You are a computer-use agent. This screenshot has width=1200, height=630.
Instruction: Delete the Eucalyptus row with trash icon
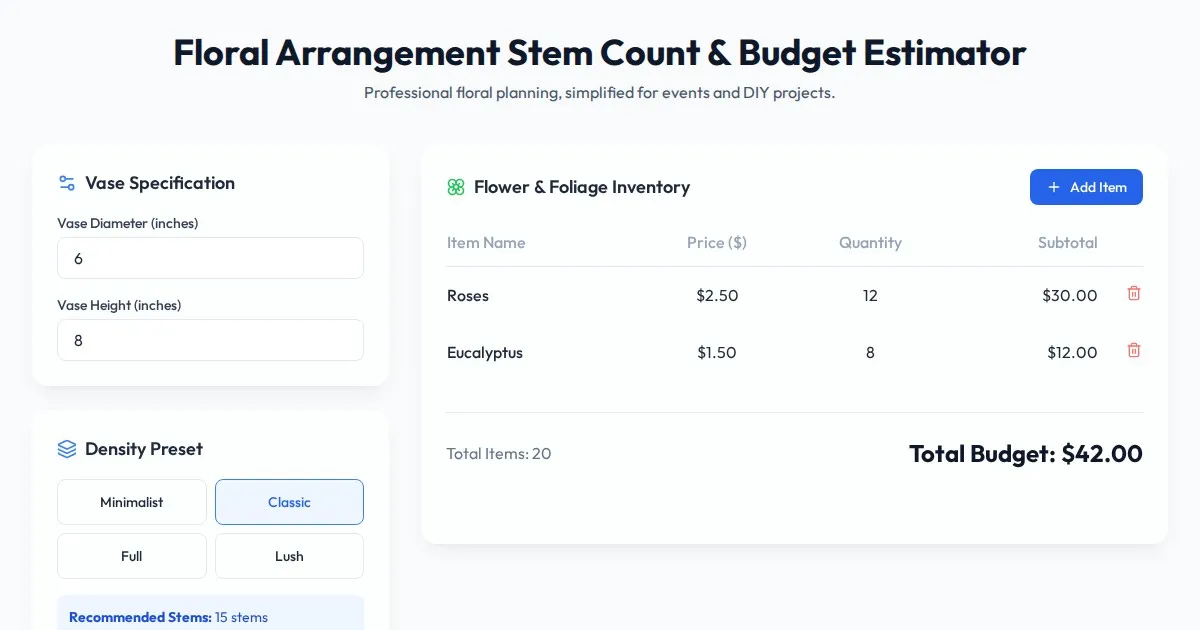1134,351
